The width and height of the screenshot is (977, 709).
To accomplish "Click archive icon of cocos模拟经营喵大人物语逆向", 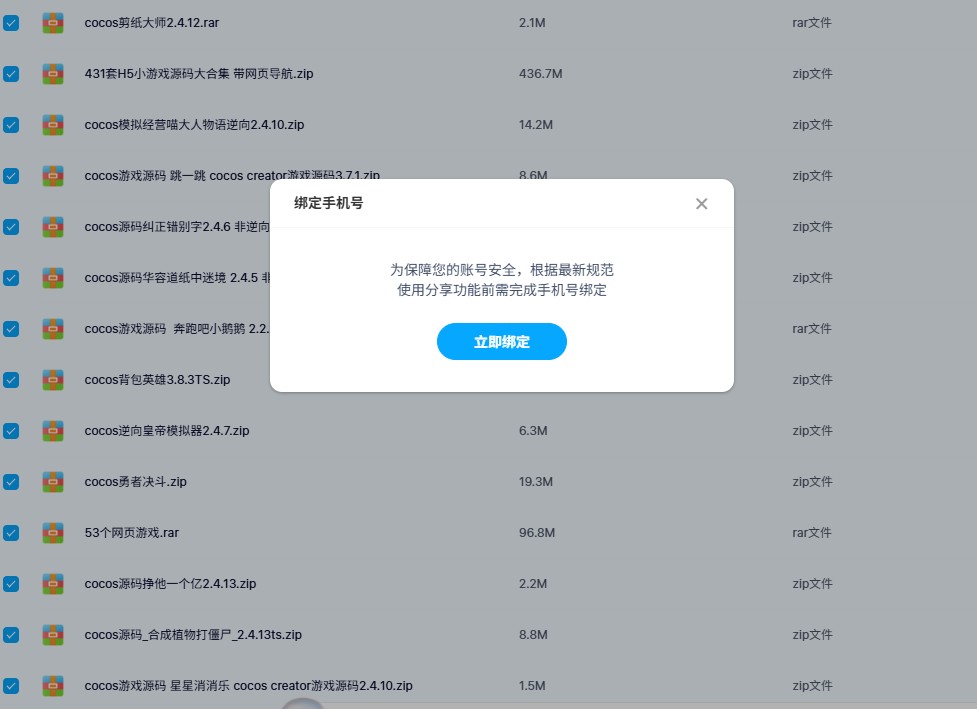I will 53,125.
